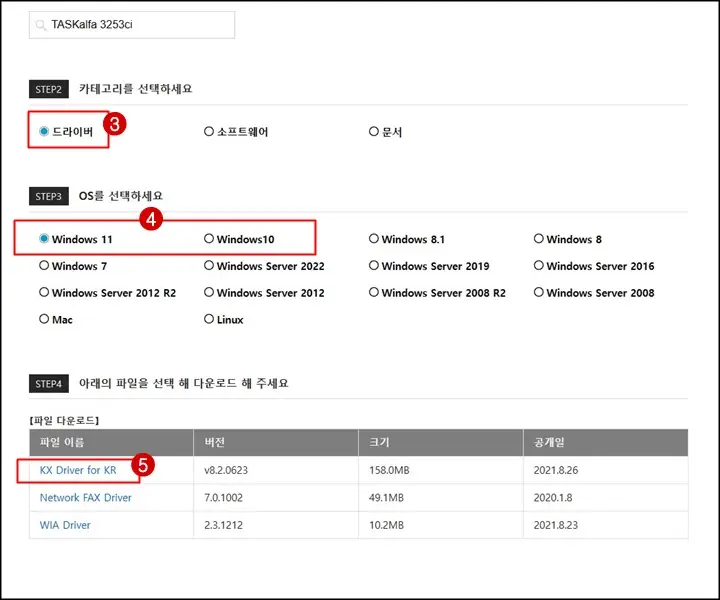Select the Windows Server 2012 option
The width and height of the screenshot is (720, 600).
209,292
